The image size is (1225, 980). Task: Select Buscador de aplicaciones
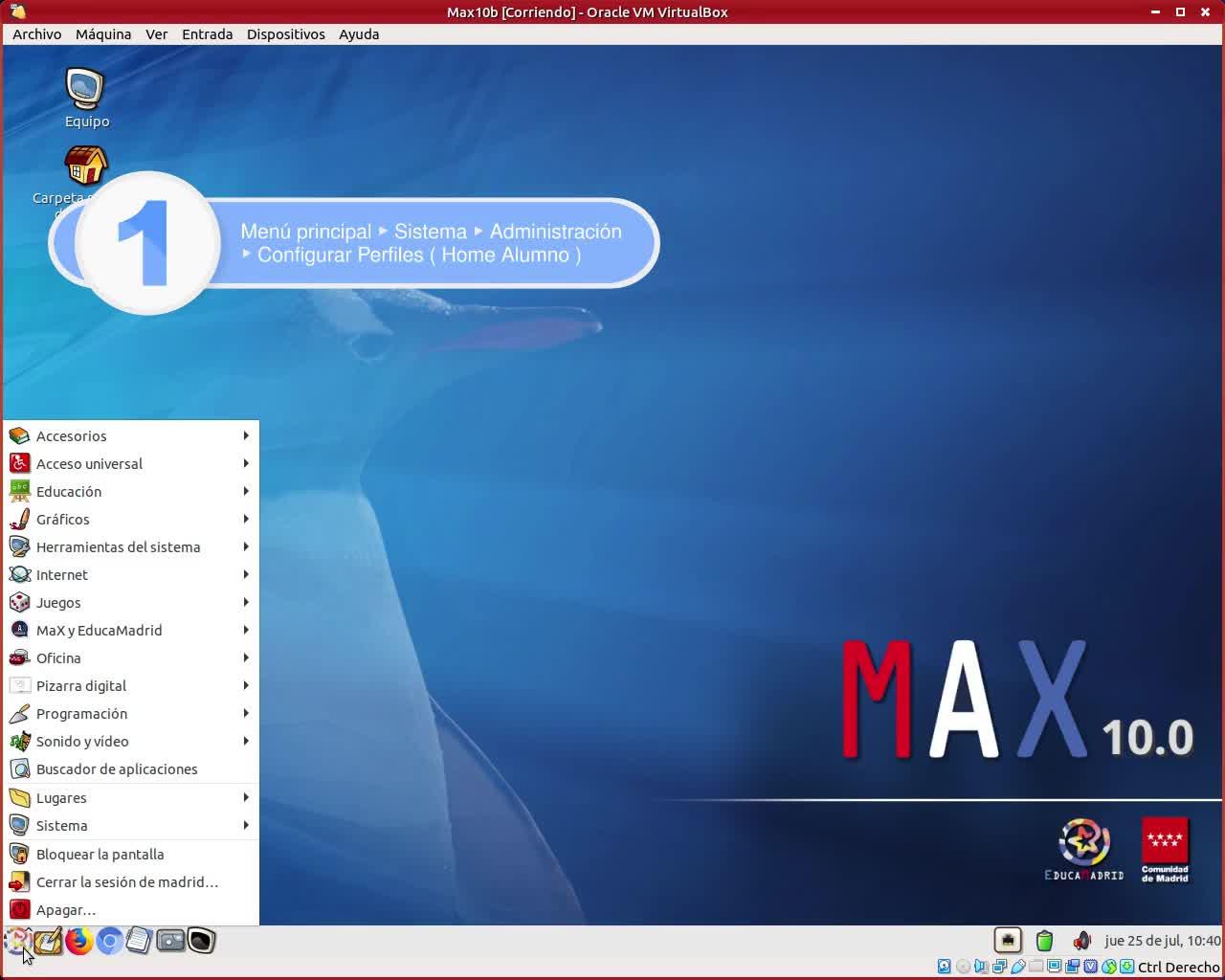coord(117,768)
